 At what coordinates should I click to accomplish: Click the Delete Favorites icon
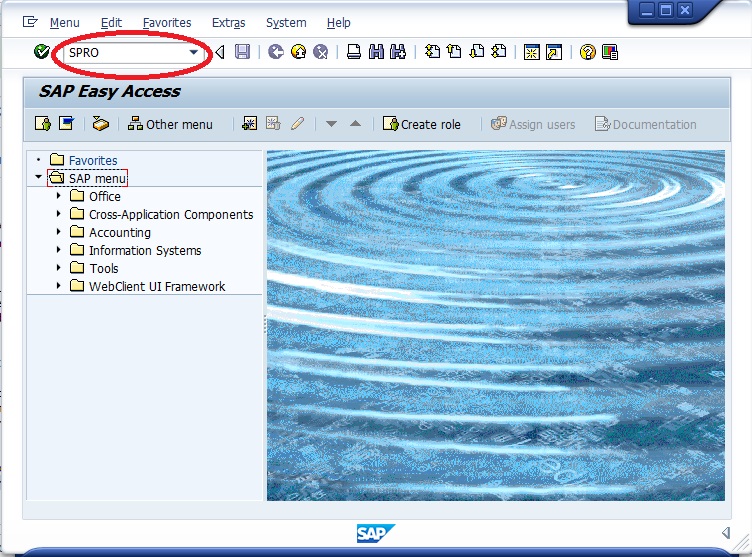273,124
